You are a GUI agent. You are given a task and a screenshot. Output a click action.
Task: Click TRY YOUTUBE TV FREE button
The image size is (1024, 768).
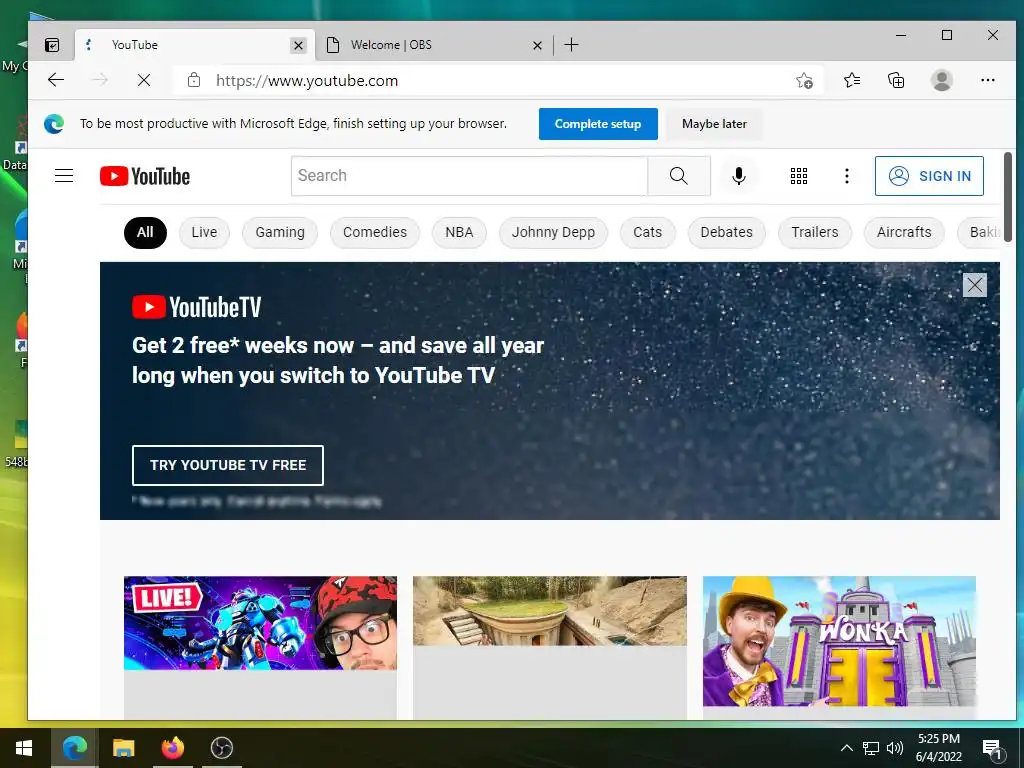[228, 465]
